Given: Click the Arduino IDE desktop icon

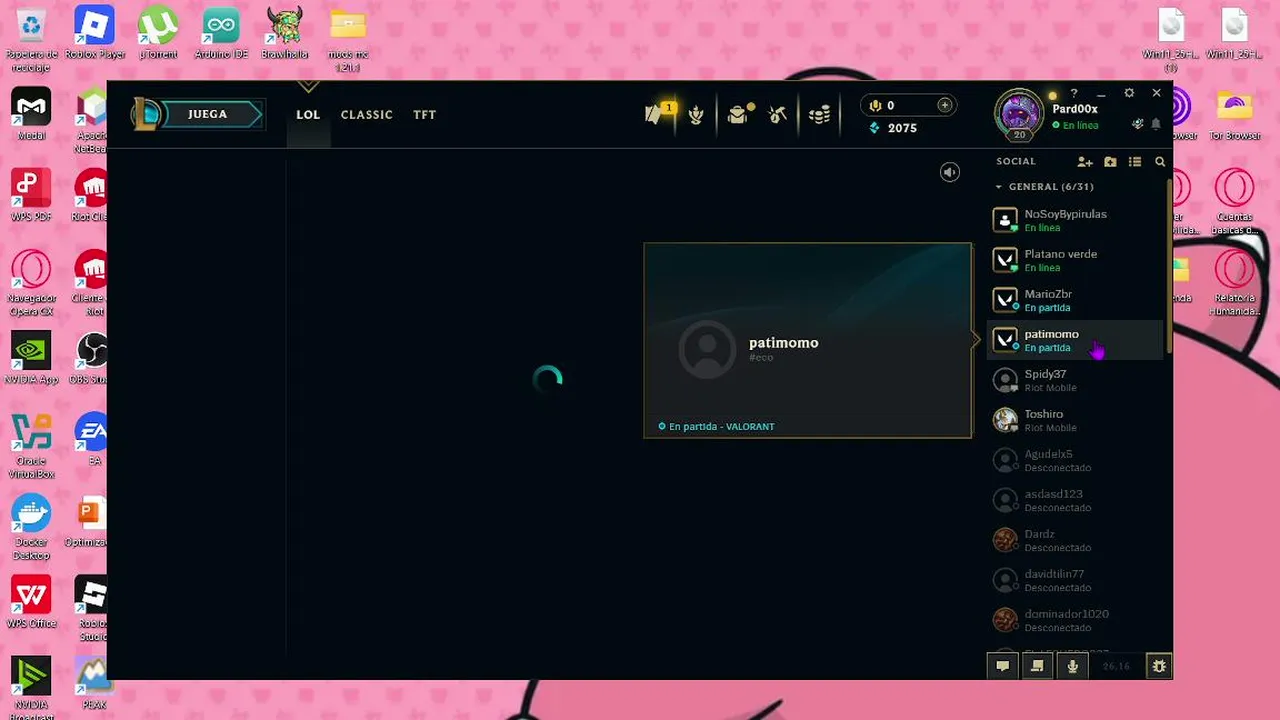Looking at the screenshot, I should 221,34.
